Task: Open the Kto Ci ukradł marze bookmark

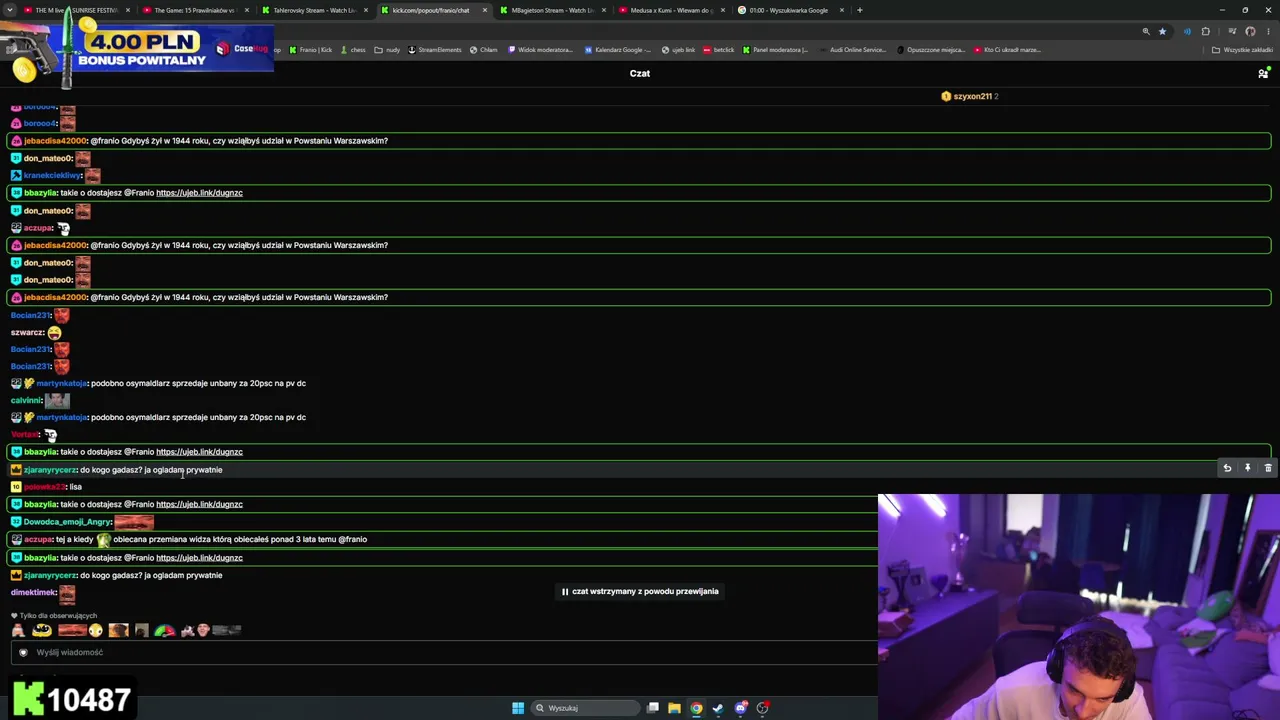Action: (x=1008, y=50)
